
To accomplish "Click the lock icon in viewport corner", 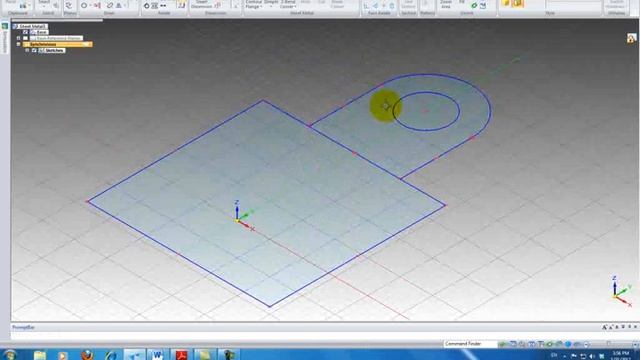I will (631, 38).
